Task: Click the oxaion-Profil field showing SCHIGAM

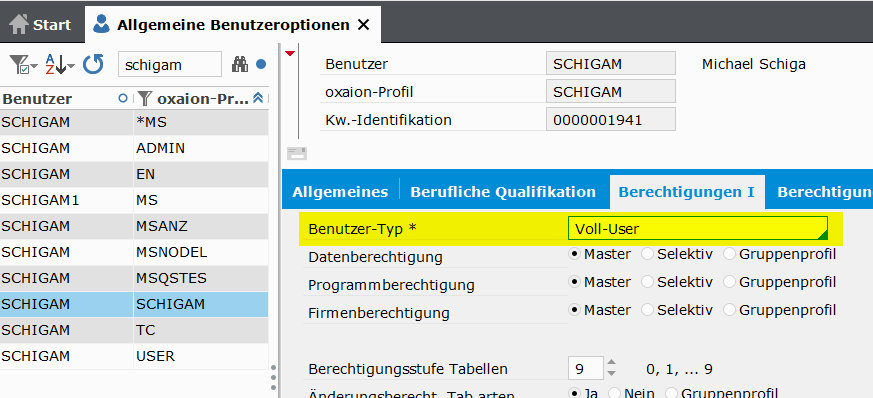Action: coord(611,91)
